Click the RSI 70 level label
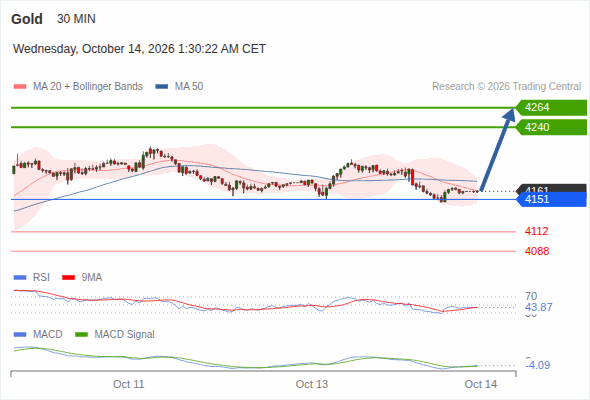590x400 pixels. pyautogui.click(x=531, y=296)
